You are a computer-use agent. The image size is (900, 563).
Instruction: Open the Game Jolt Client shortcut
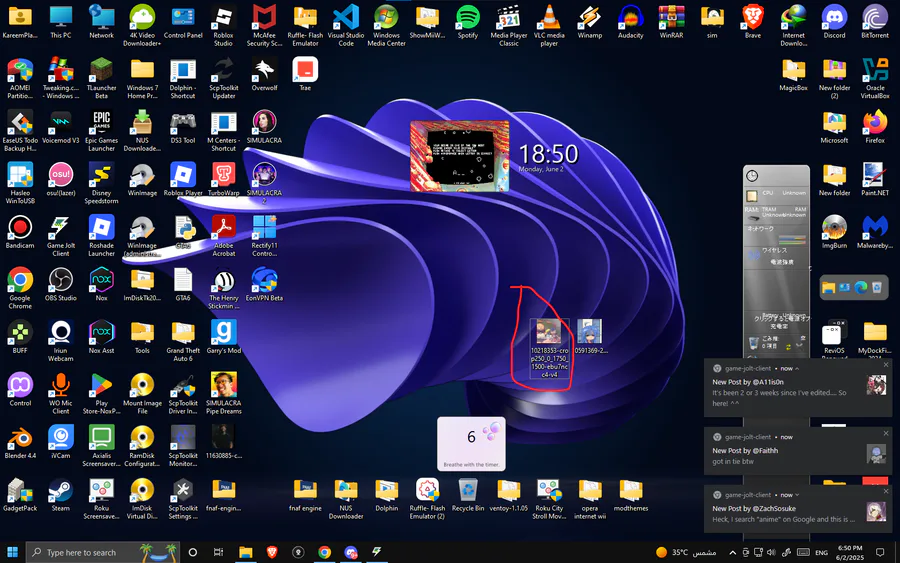61,236
